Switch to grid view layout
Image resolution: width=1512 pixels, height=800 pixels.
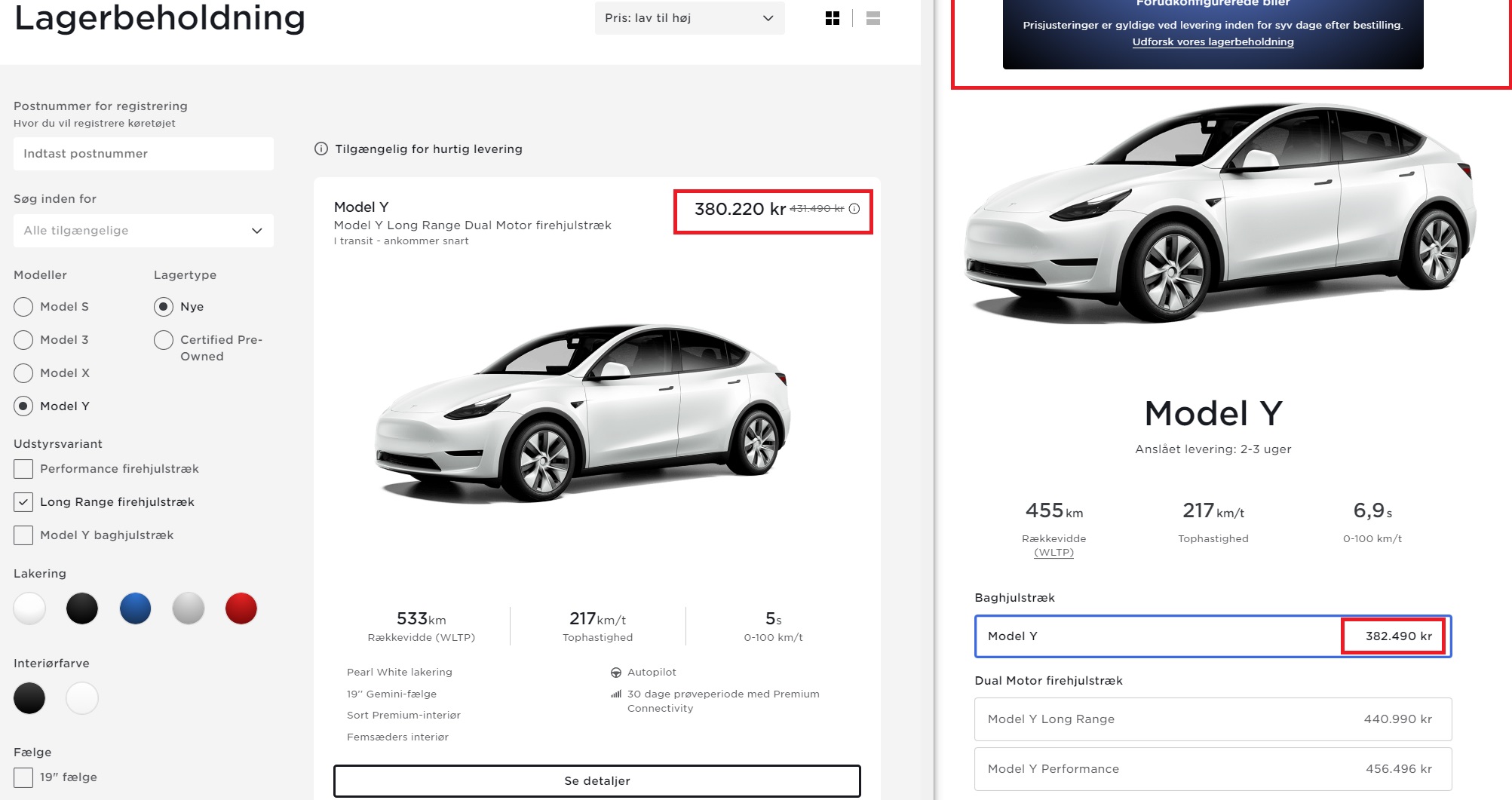coord(833,18)
